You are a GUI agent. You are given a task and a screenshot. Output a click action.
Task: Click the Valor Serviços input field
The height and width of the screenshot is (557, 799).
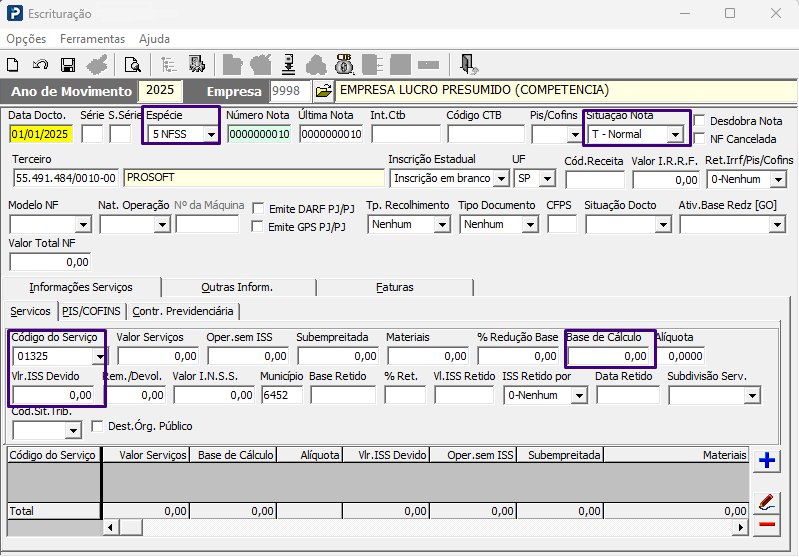click(158, 356)
